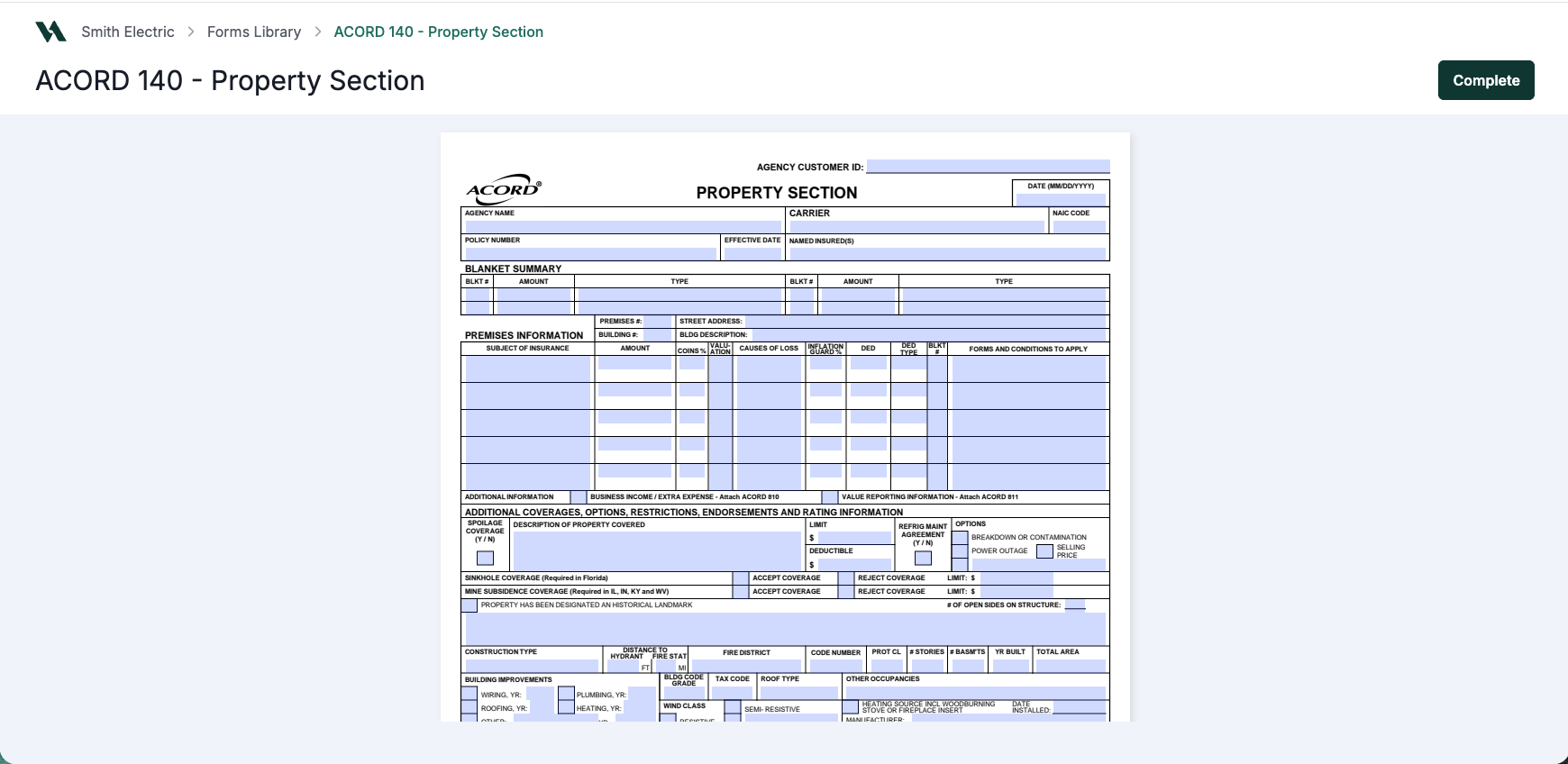1568x764 pixels.
Task: Focus the # Stories field
Action: (927, 666)
